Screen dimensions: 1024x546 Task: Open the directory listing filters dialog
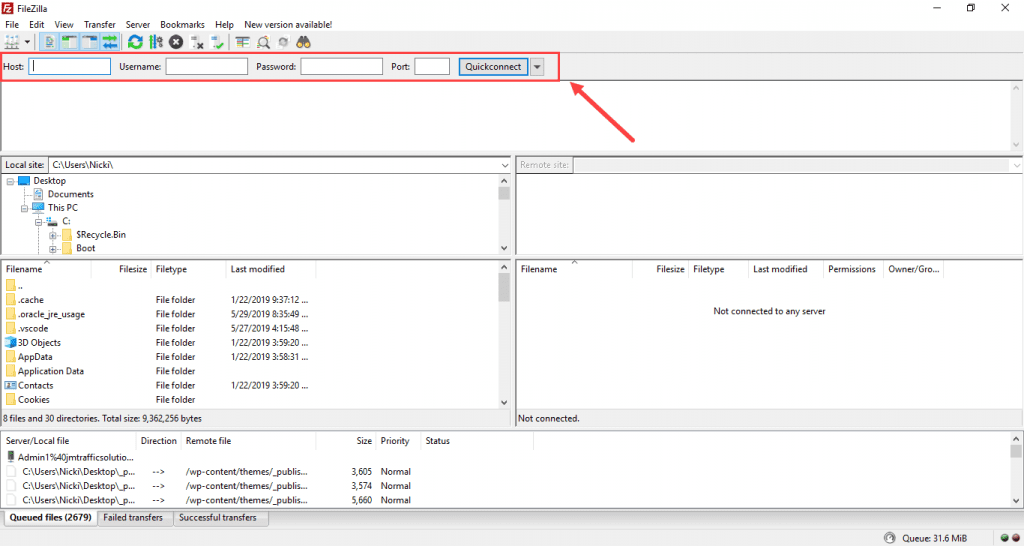(243, 42)
